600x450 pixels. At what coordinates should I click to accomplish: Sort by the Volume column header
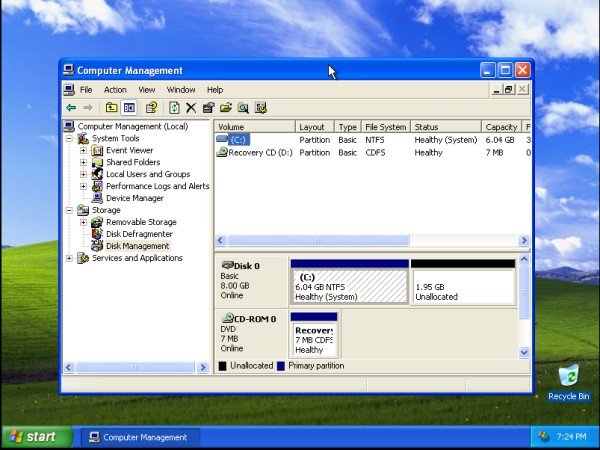(x=254, y=127)
